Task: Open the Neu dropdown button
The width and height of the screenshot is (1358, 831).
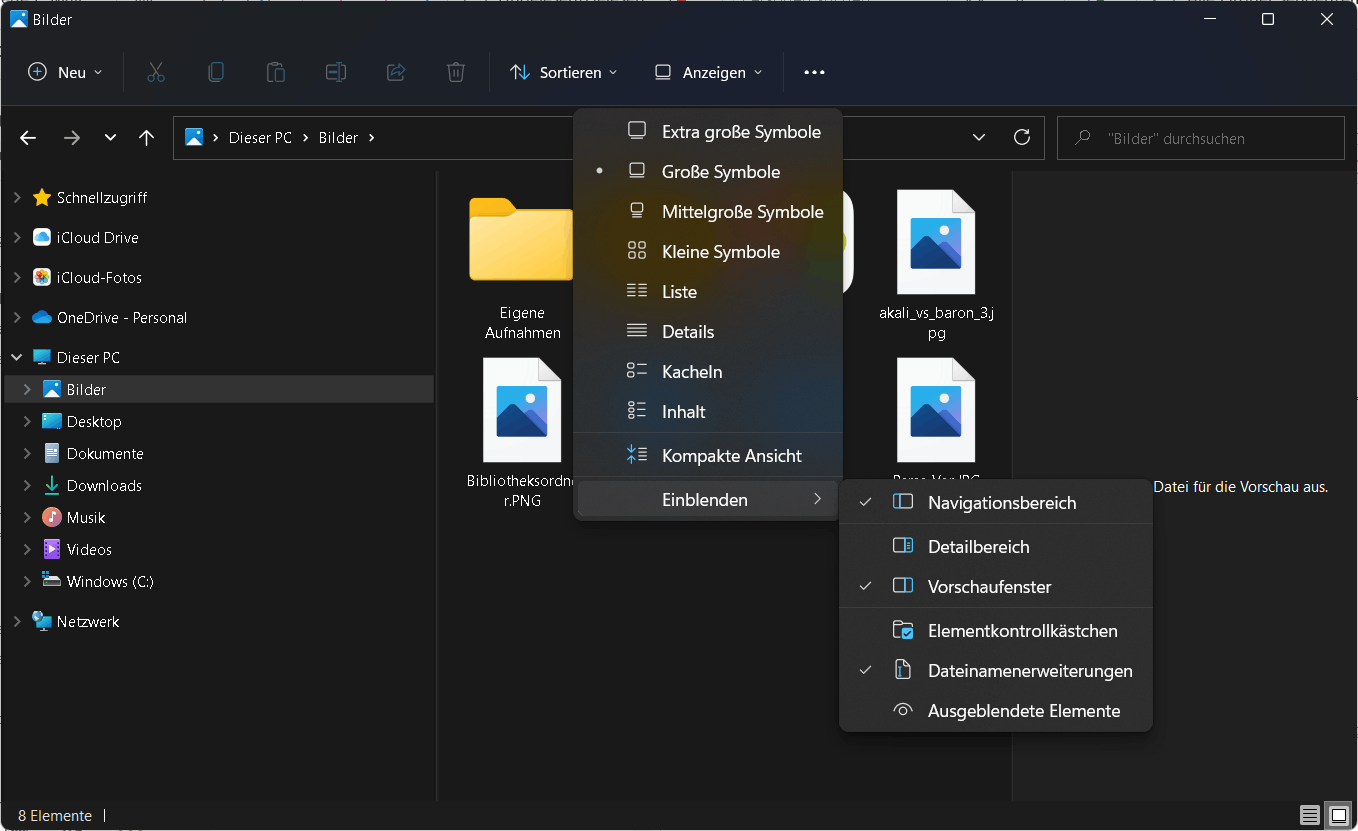Action: [65, 72]
